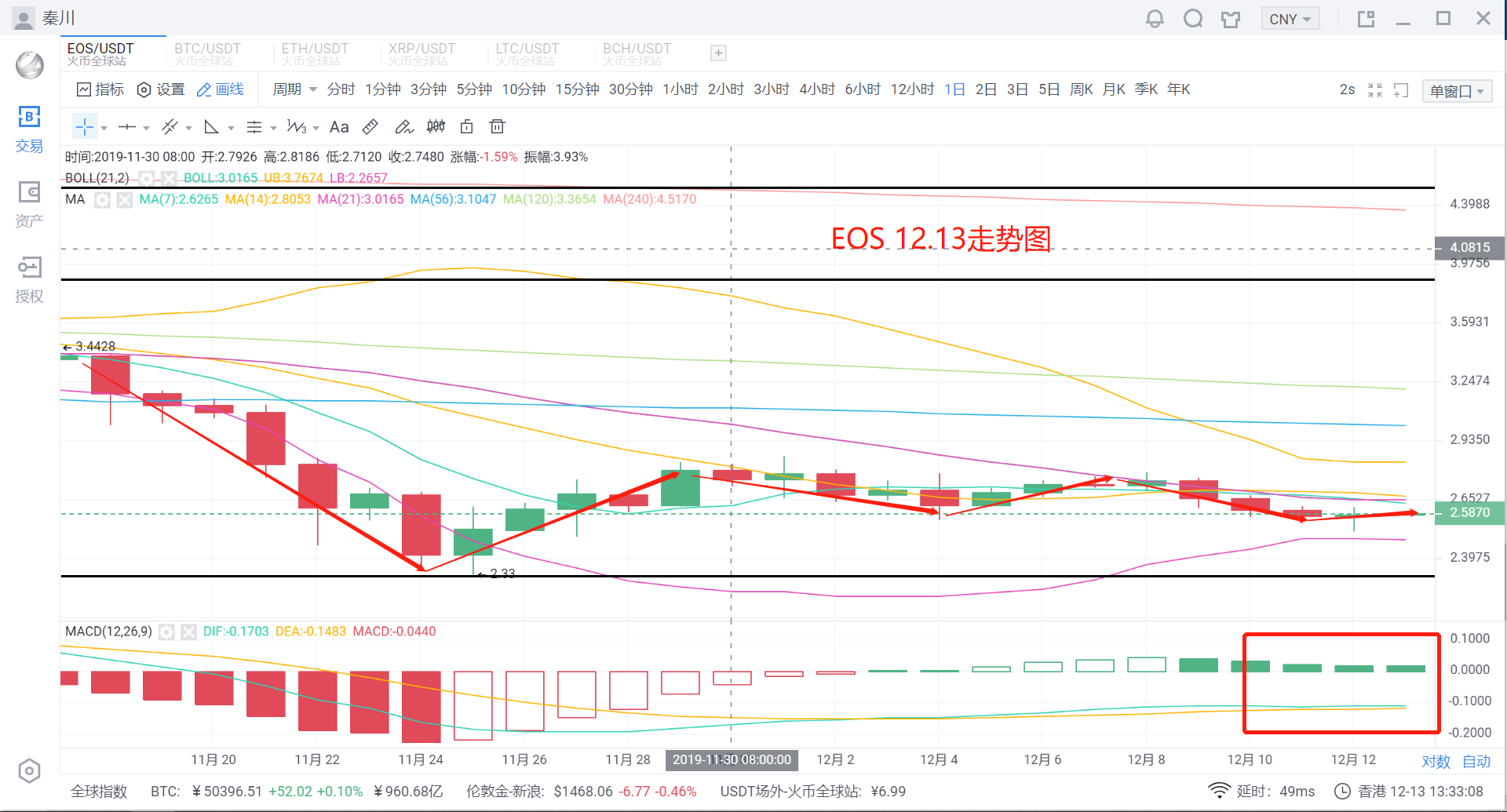Open MA indicator gear settings
The image size is (1507, 812).
(x=102, y=199)
